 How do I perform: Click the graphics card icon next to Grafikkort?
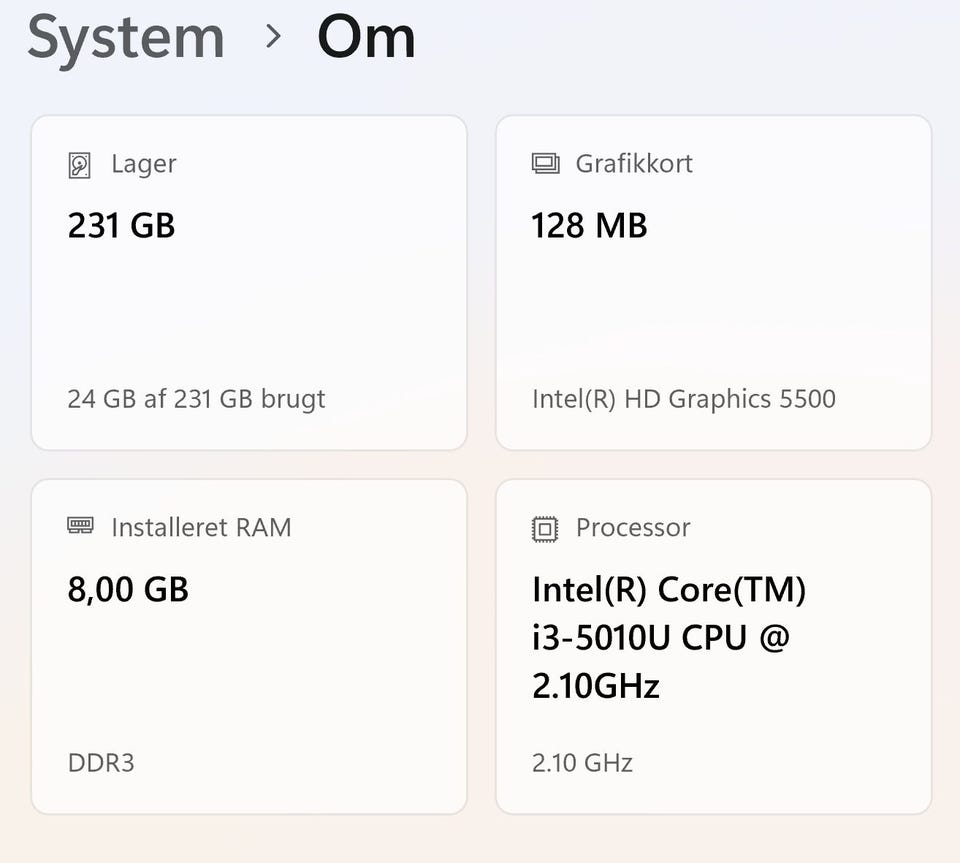click(545, 164)
